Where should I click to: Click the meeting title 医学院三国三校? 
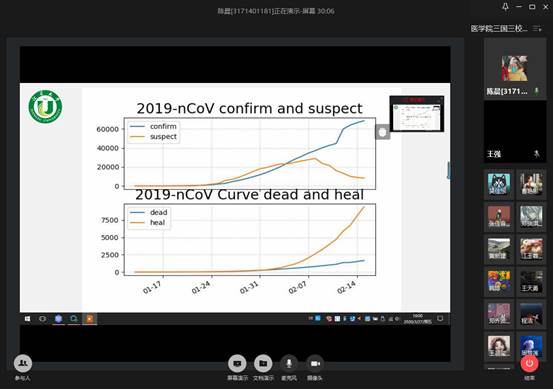[x=499, y=29]
